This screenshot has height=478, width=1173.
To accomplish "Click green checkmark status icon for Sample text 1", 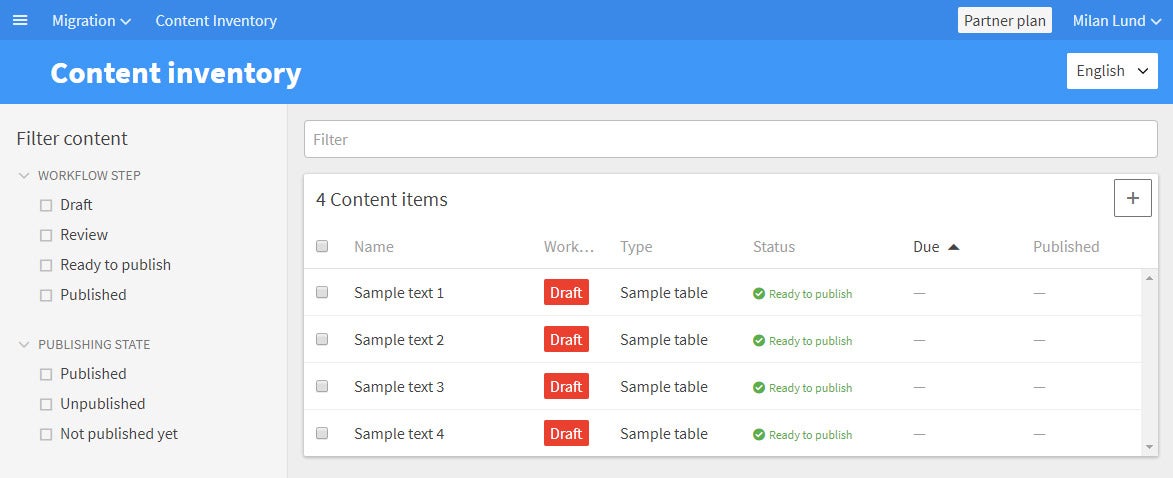I will pyautogui.click(x=759, y=293).
